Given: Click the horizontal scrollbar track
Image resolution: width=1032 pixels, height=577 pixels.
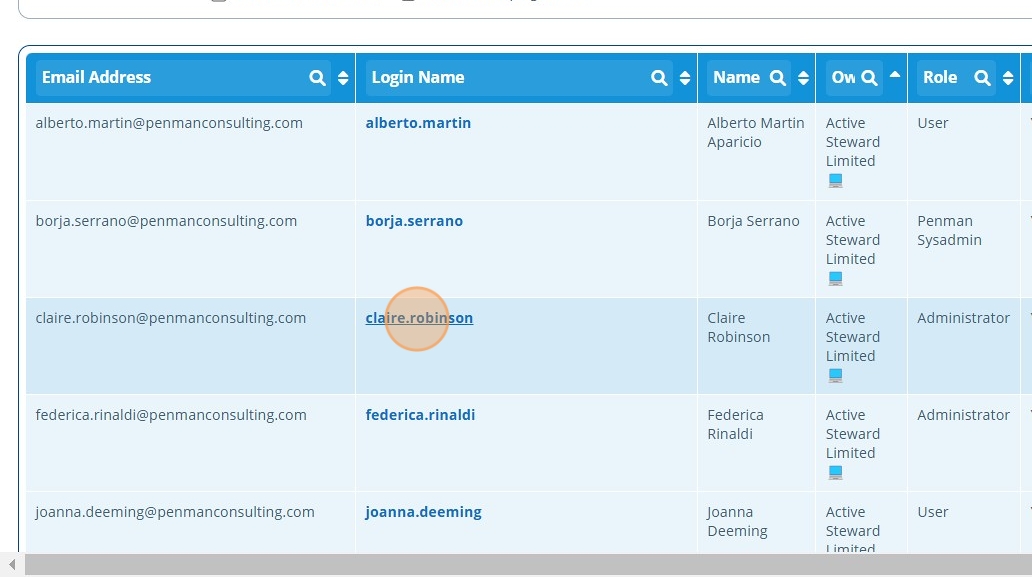Looking at the screenshot, I should (x=529, y=564).
